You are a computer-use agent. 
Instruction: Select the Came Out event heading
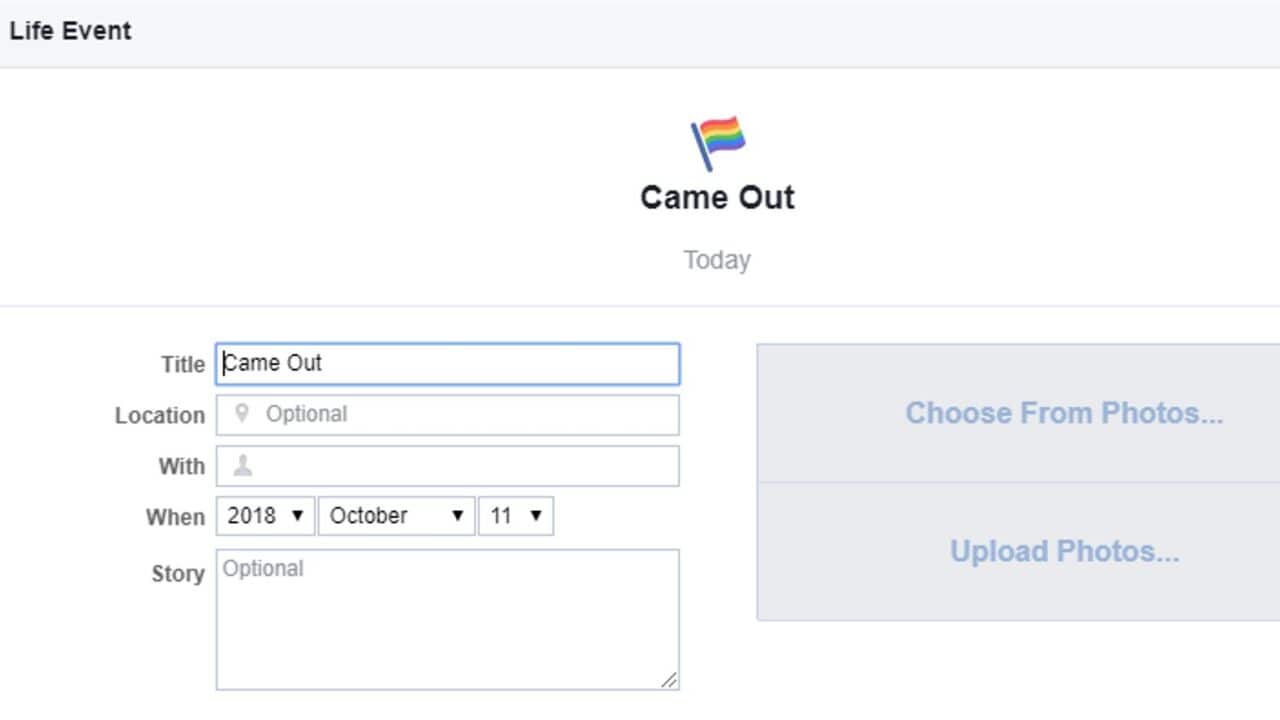tap(716, 197)
